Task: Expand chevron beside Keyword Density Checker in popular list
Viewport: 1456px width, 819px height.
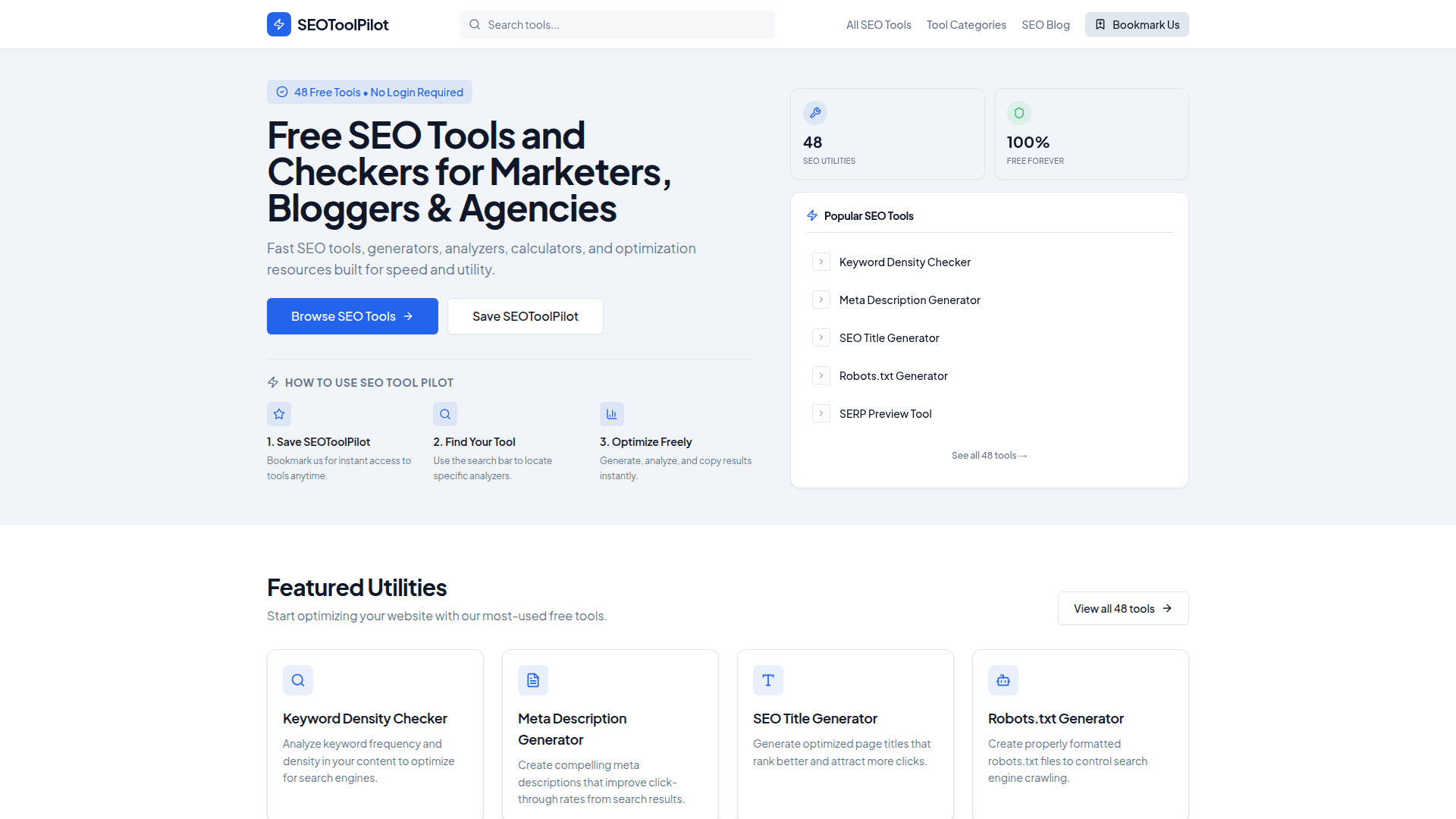Action: (821, 262)
